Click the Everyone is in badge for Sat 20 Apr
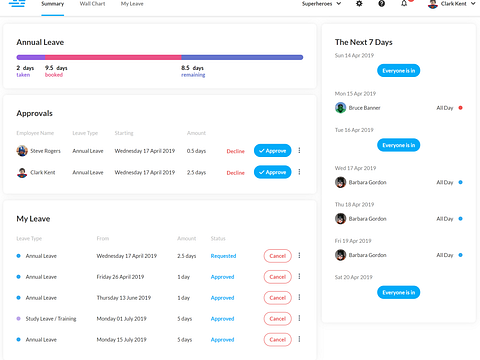 coord(399,293)
